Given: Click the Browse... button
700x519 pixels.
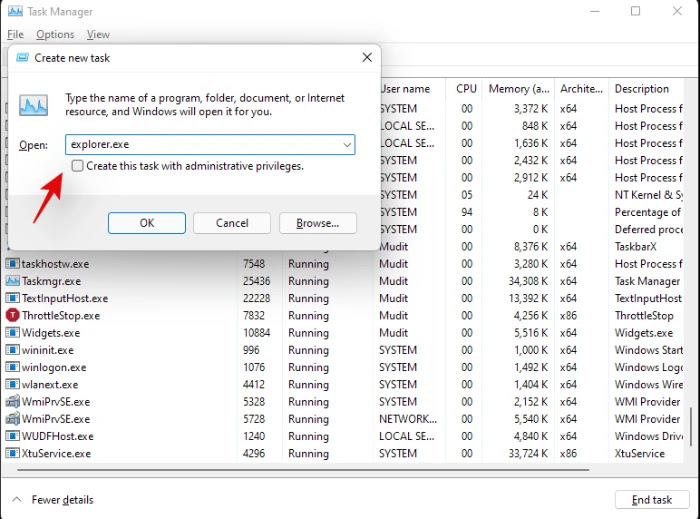Looking at the screenshot, I should point(318,223).
